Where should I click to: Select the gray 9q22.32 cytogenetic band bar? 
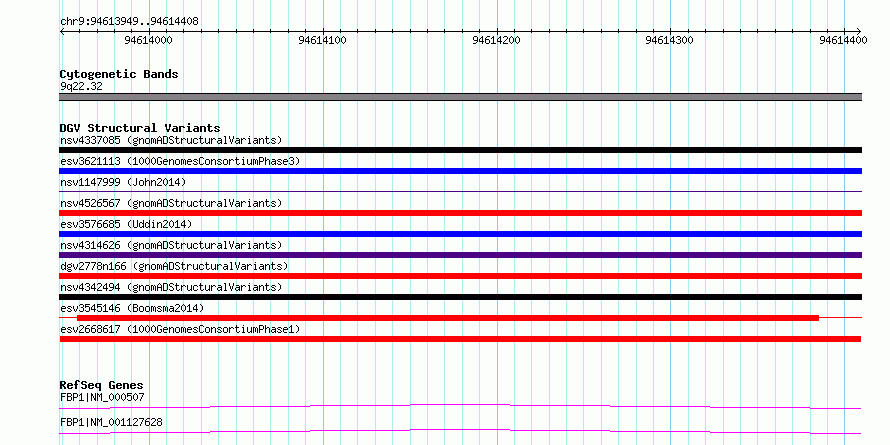point(461,97)
